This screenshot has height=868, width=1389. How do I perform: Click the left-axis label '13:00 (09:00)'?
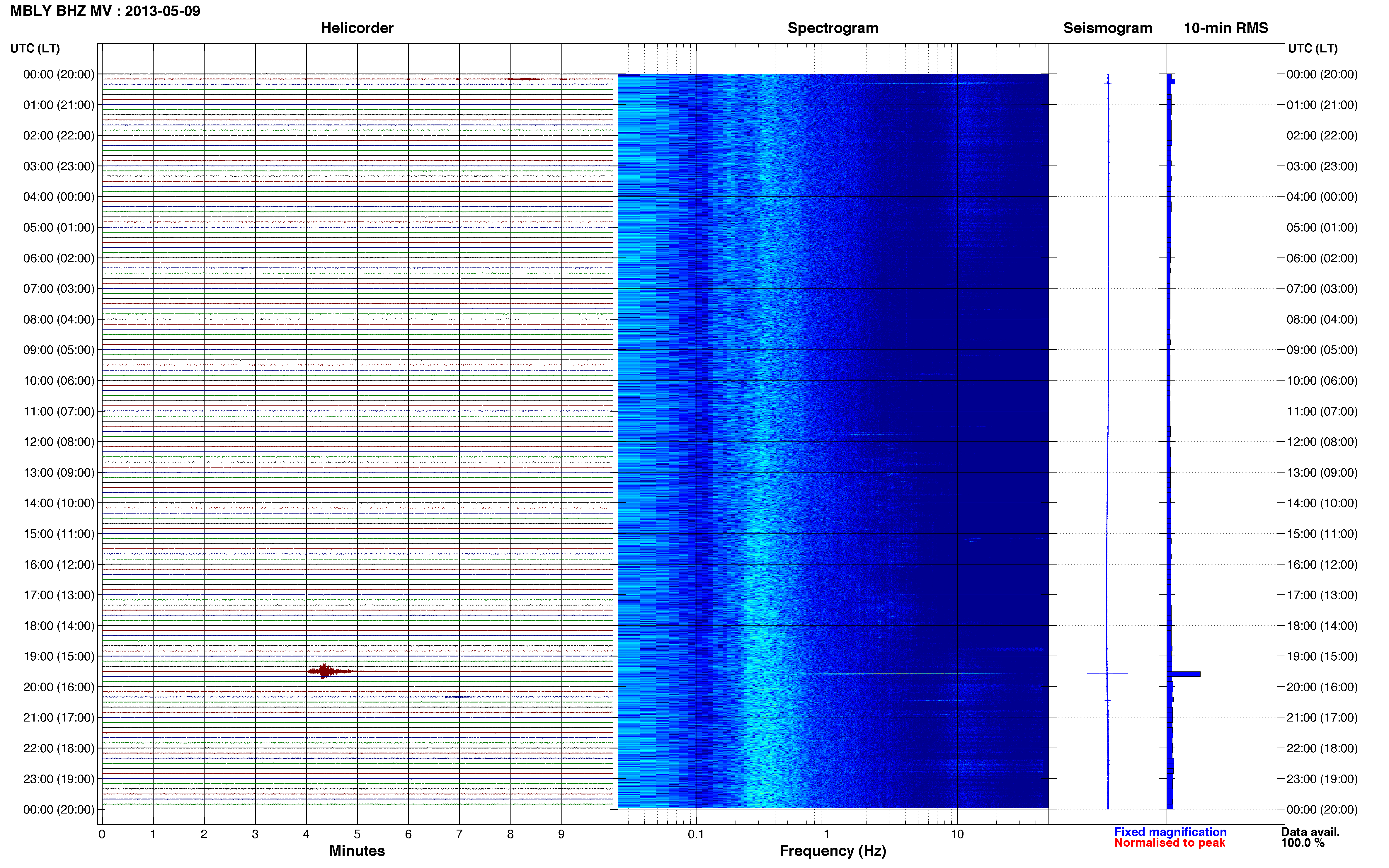click(59, 473)
